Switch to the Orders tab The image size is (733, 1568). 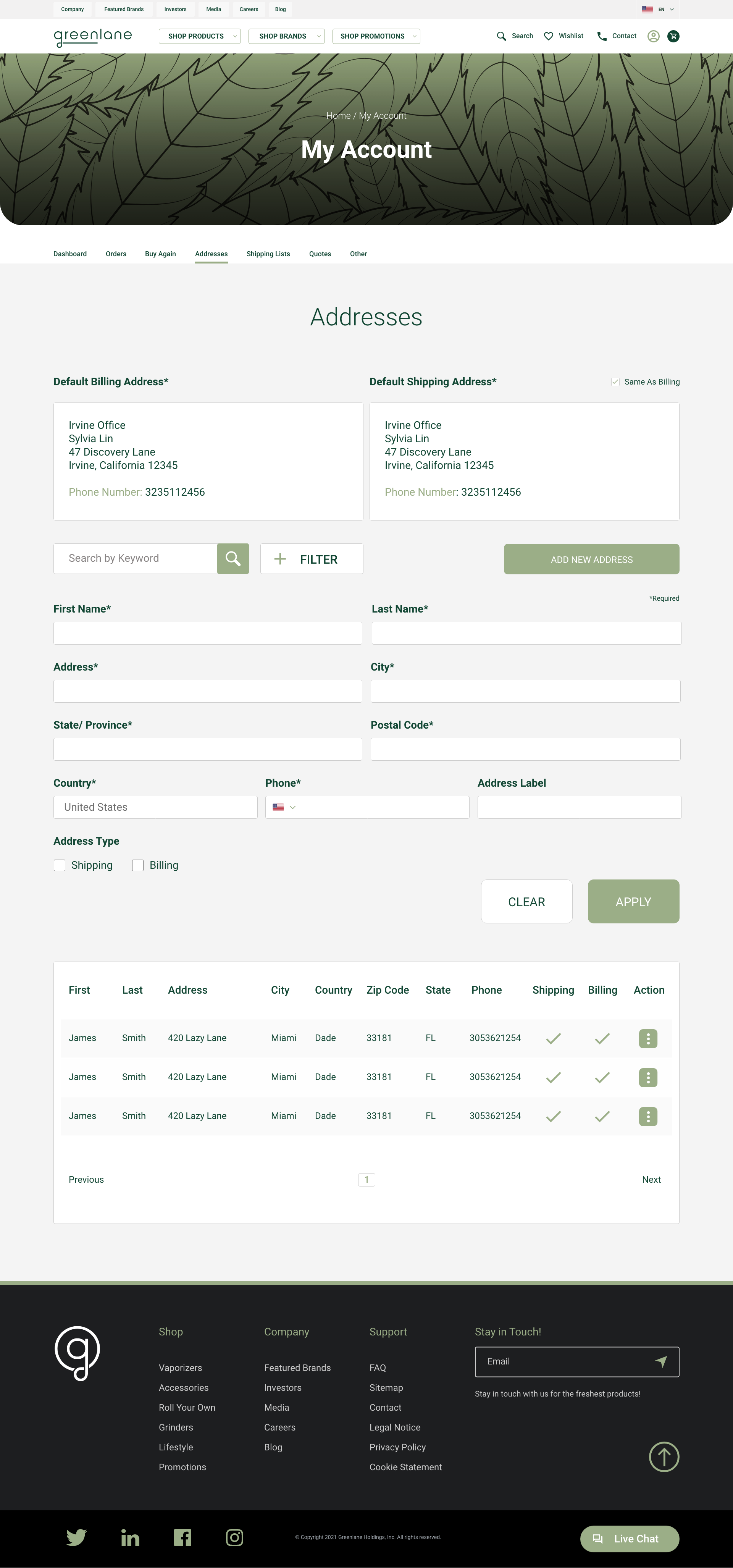pos(116,254)
